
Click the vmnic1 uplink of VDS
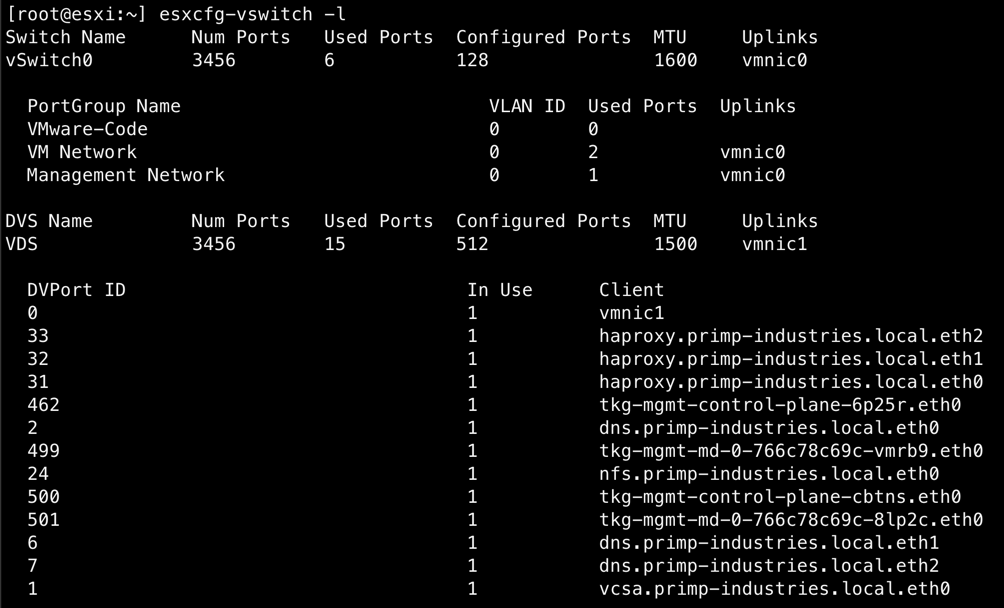tap(774, 244)
